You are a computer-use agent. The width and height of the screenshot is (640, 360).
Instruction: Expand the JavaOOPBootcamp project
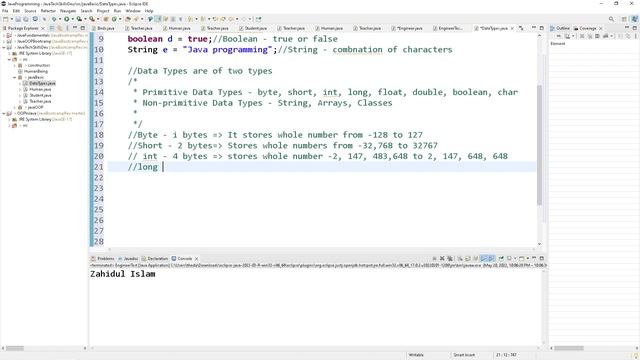(x=4, y=41)
